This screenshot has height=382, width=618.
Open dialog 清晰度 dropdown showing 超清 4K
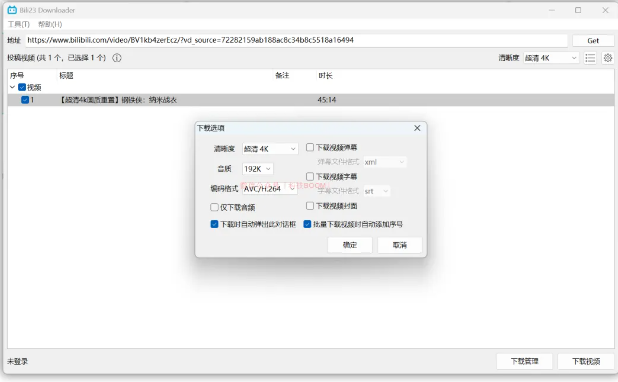(270, 149)
